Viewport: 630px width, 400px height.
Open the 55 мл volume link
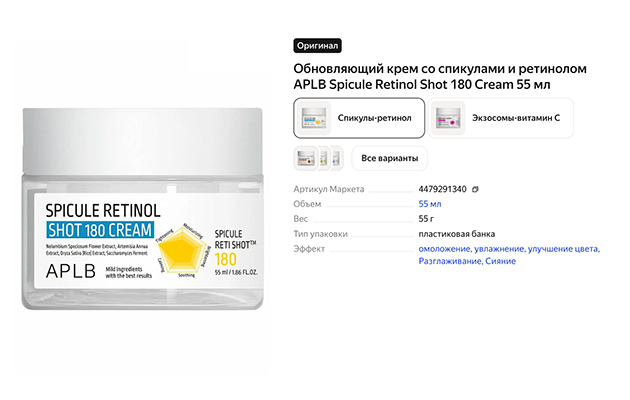[x=430, y=204]
